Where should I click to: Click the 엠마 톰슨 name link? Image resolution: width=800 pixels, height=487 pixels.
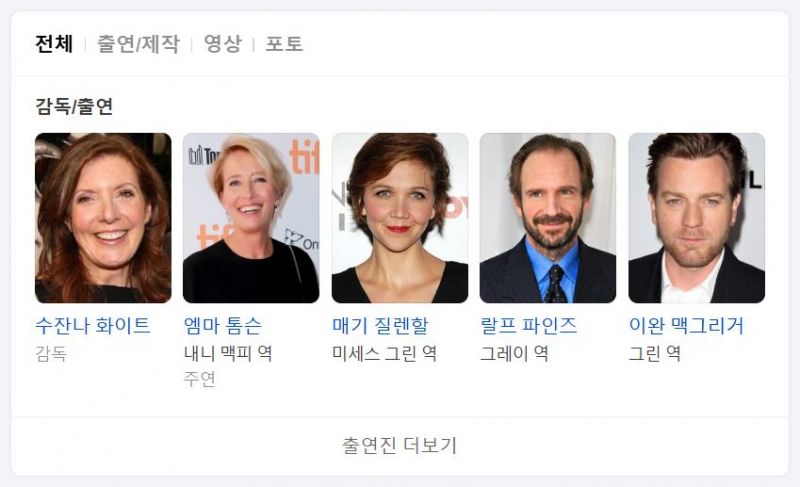[x=222, y=326]
